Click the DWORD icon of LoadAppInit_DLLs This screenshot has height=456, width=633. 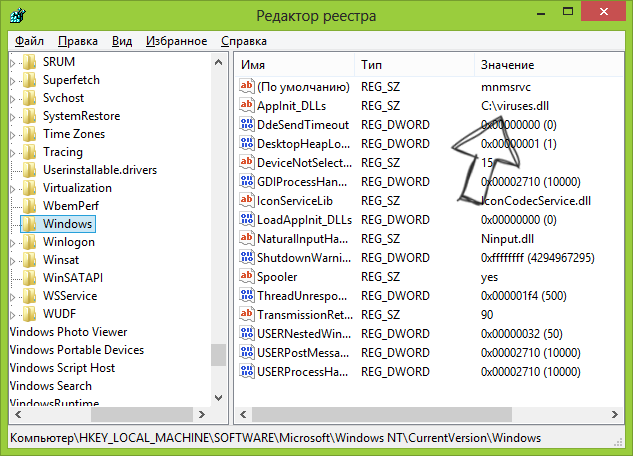(247, 219)
